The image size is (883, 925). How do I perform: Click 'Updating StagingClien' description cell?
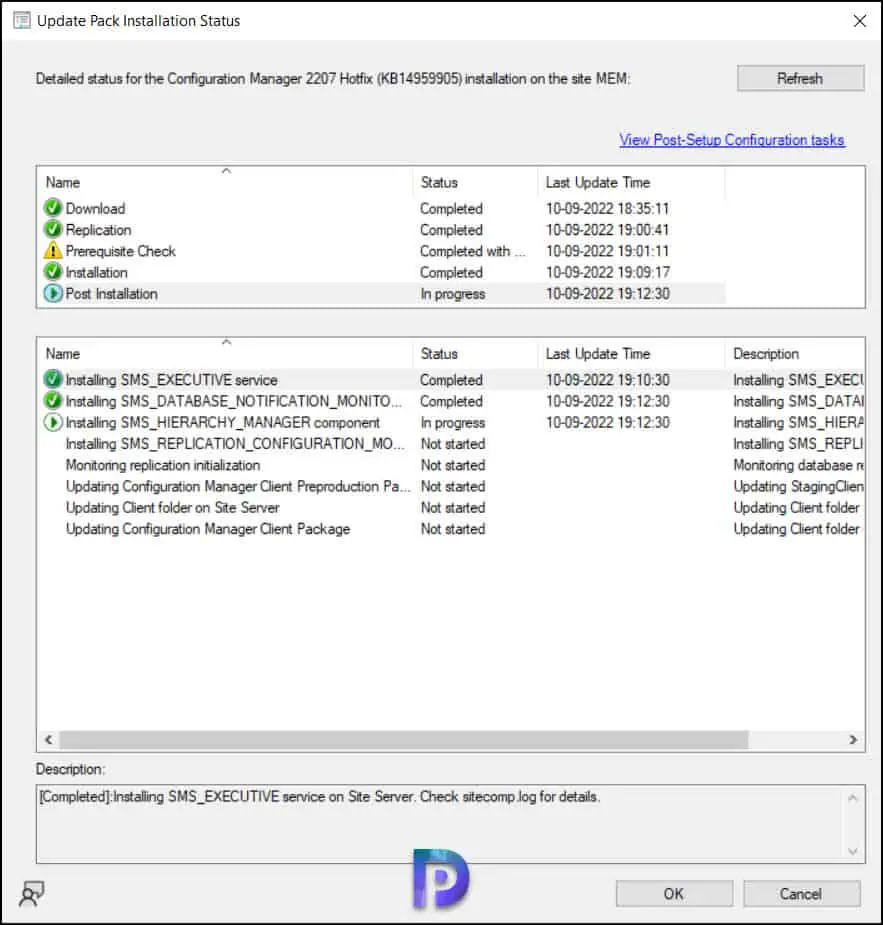(798, 486)
